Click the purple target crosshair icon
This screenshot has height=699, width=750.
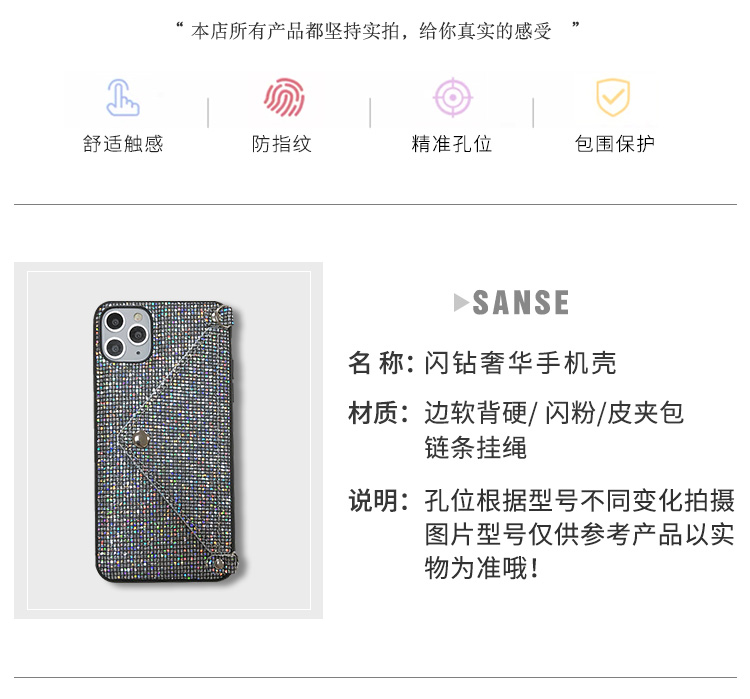(x=452, y=98)
